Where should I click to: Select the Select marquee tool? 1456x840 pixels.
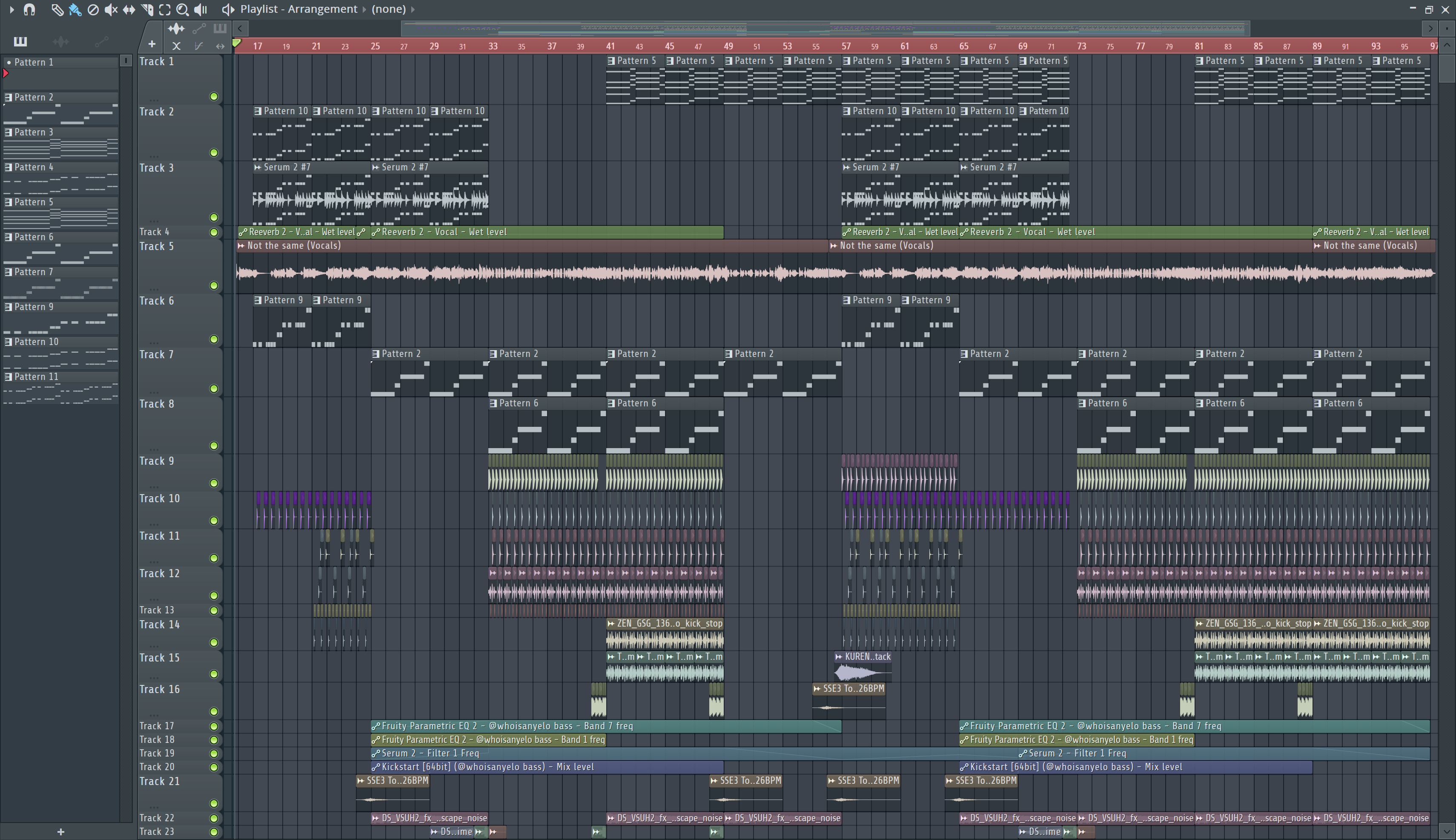tap(164, 9)
